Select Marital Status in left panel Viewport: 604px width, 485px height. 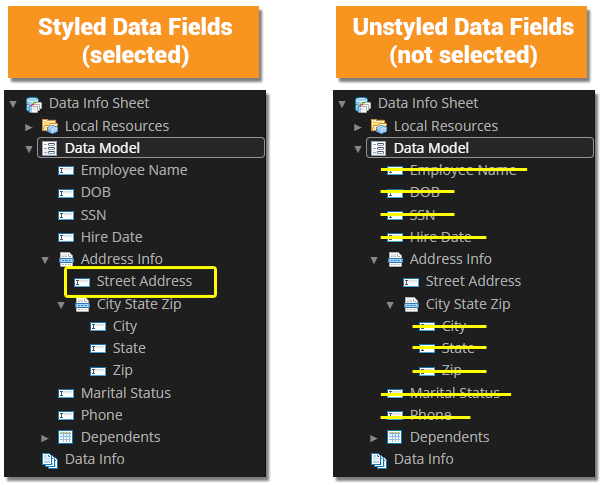(125, 393)
